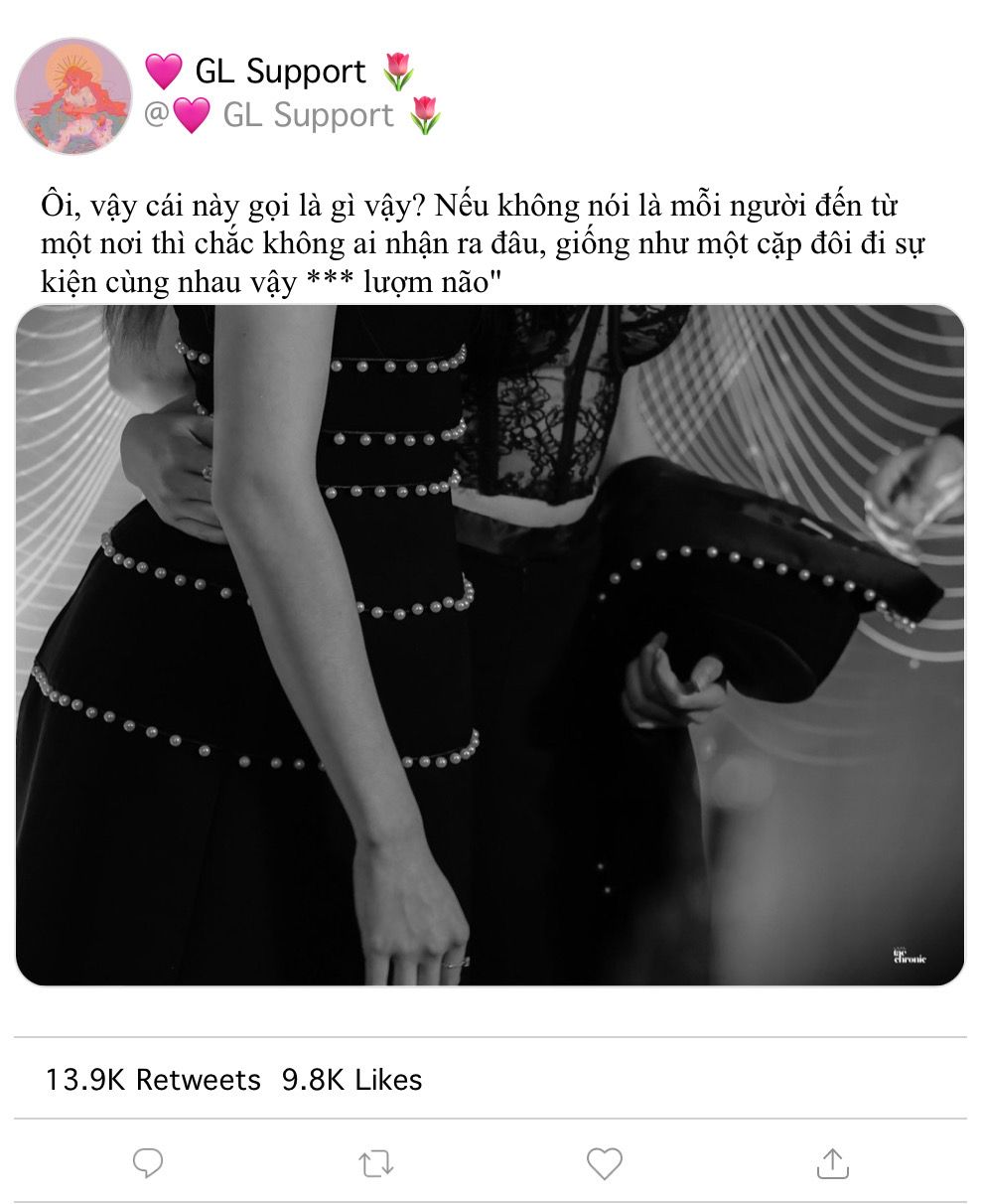This screenshot has width=982, height=1204.
Task: Click the tulip emoji at end of gray handle
Action: pos(425,115)
